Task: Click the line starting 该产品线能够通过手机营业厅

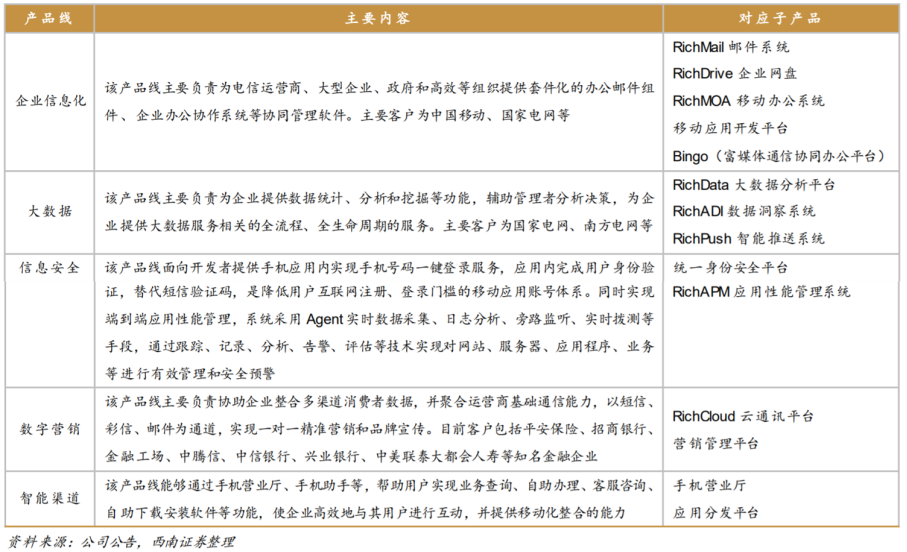Action: (x=379, y=485)
